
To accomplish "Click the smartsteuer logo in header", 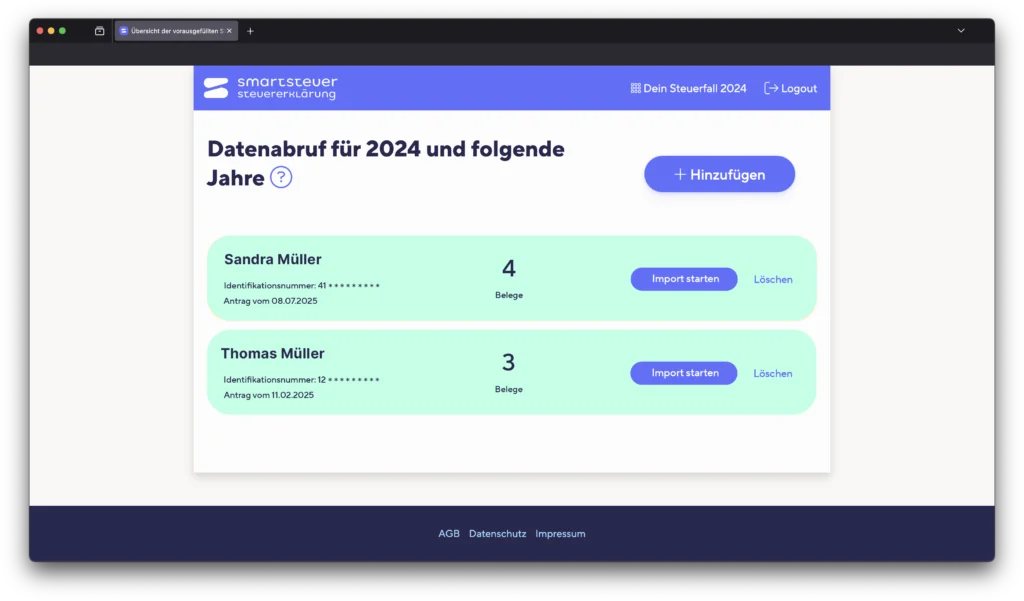I will pos(270,88).
